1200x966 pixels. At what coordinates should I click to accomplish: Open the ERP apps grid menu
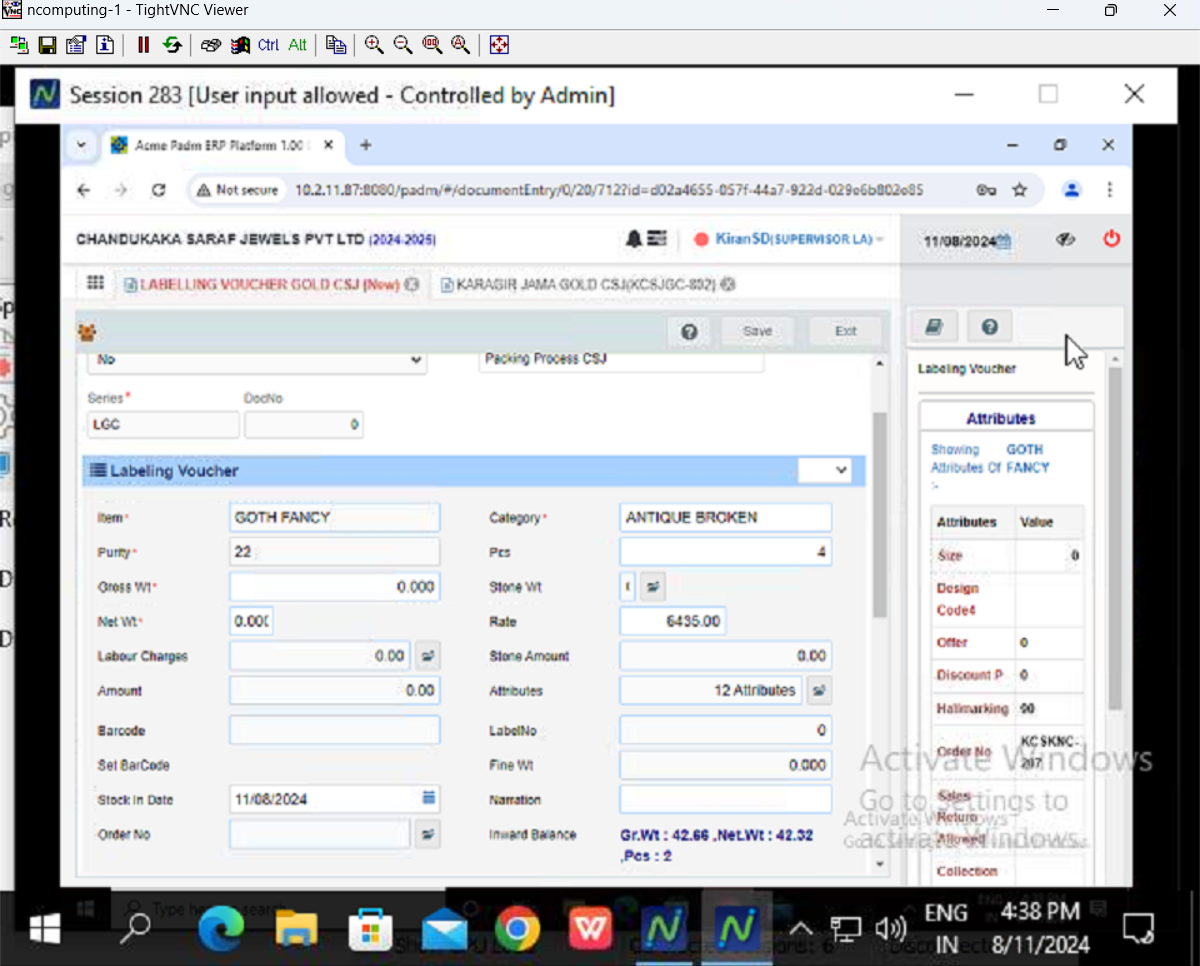pyautogui.click(x=95, y=283)
